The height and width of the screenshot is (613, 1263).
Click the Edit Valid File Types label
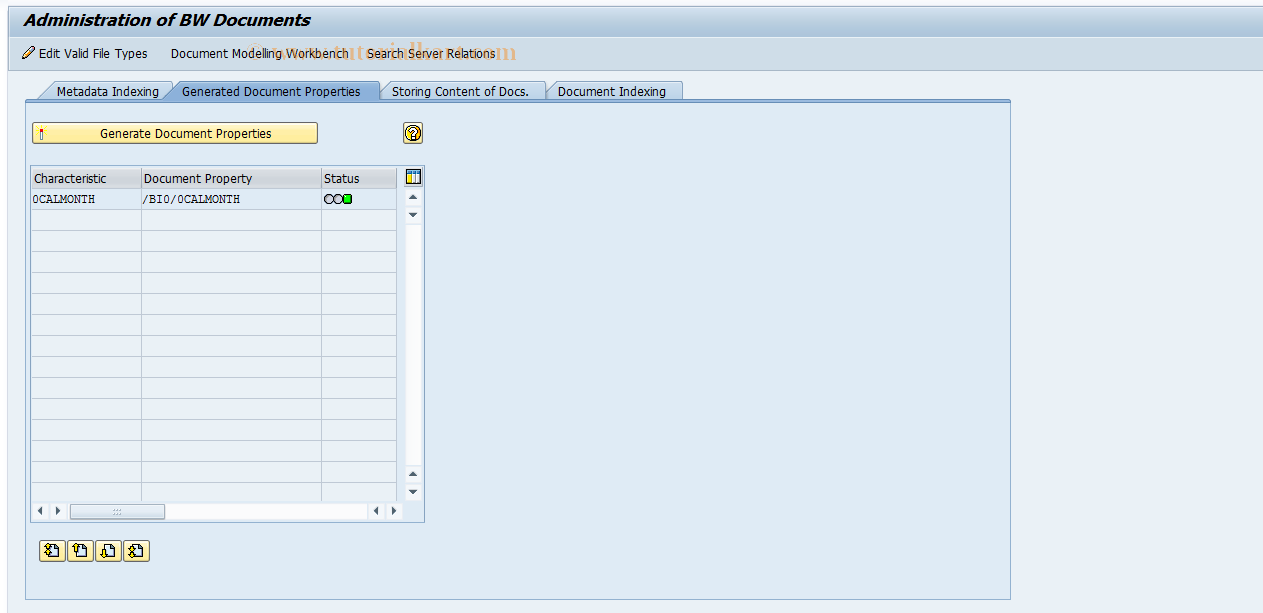pyautogui.click(x=93, y=53)
